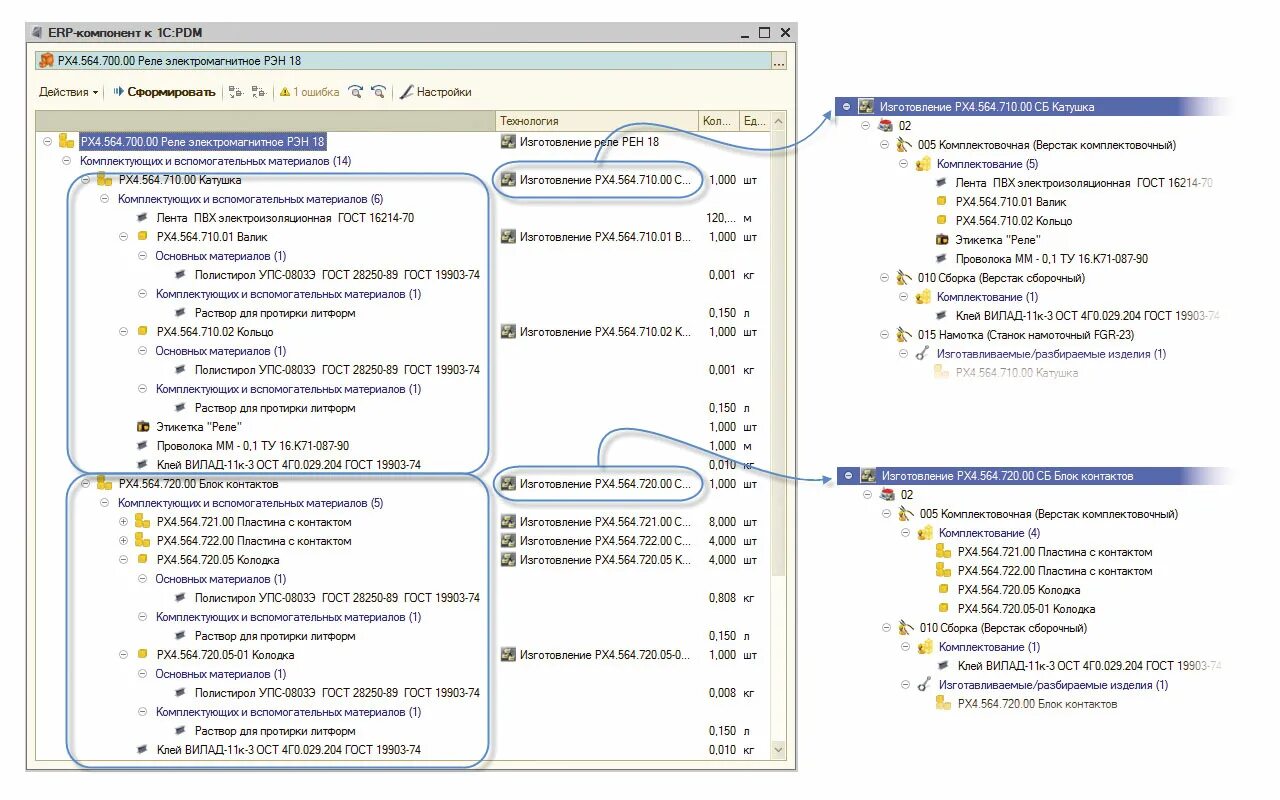The height and width of the screenshot is (800, 1280).
Task: Click the Ед... column header
Action: point(754,121)
